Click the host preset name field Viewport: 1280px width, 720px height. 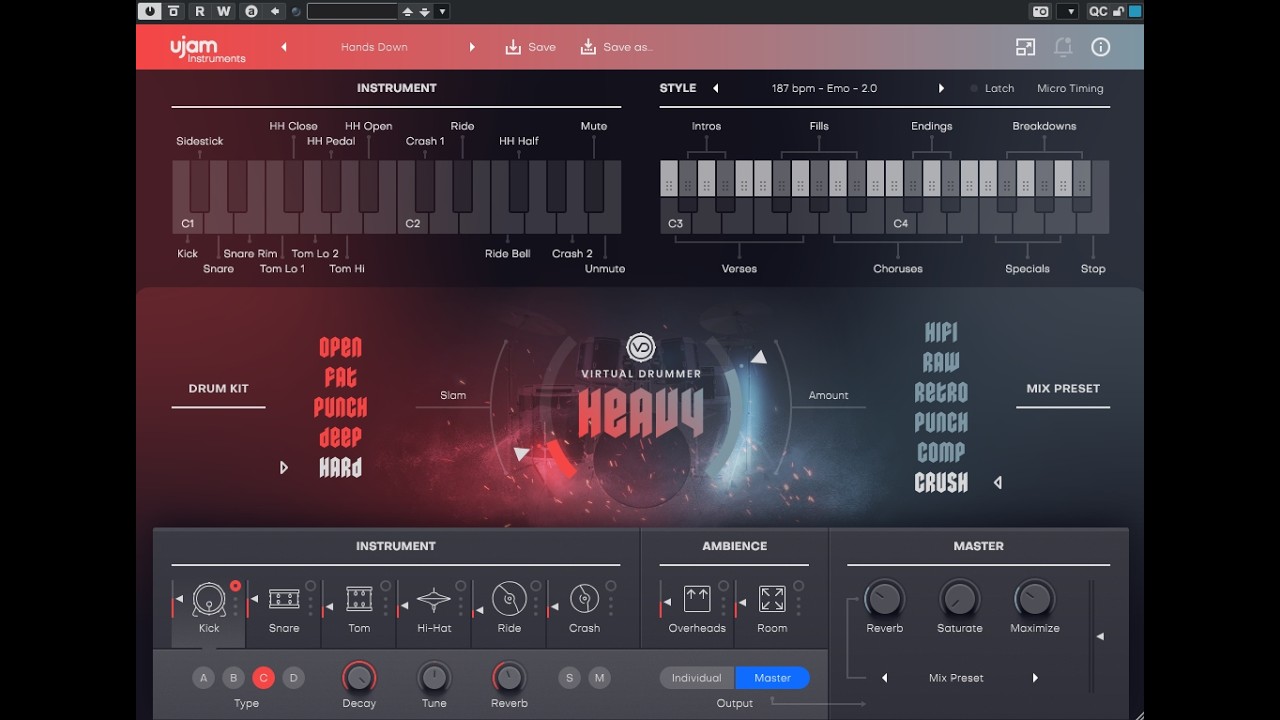[x=352, y=11]
